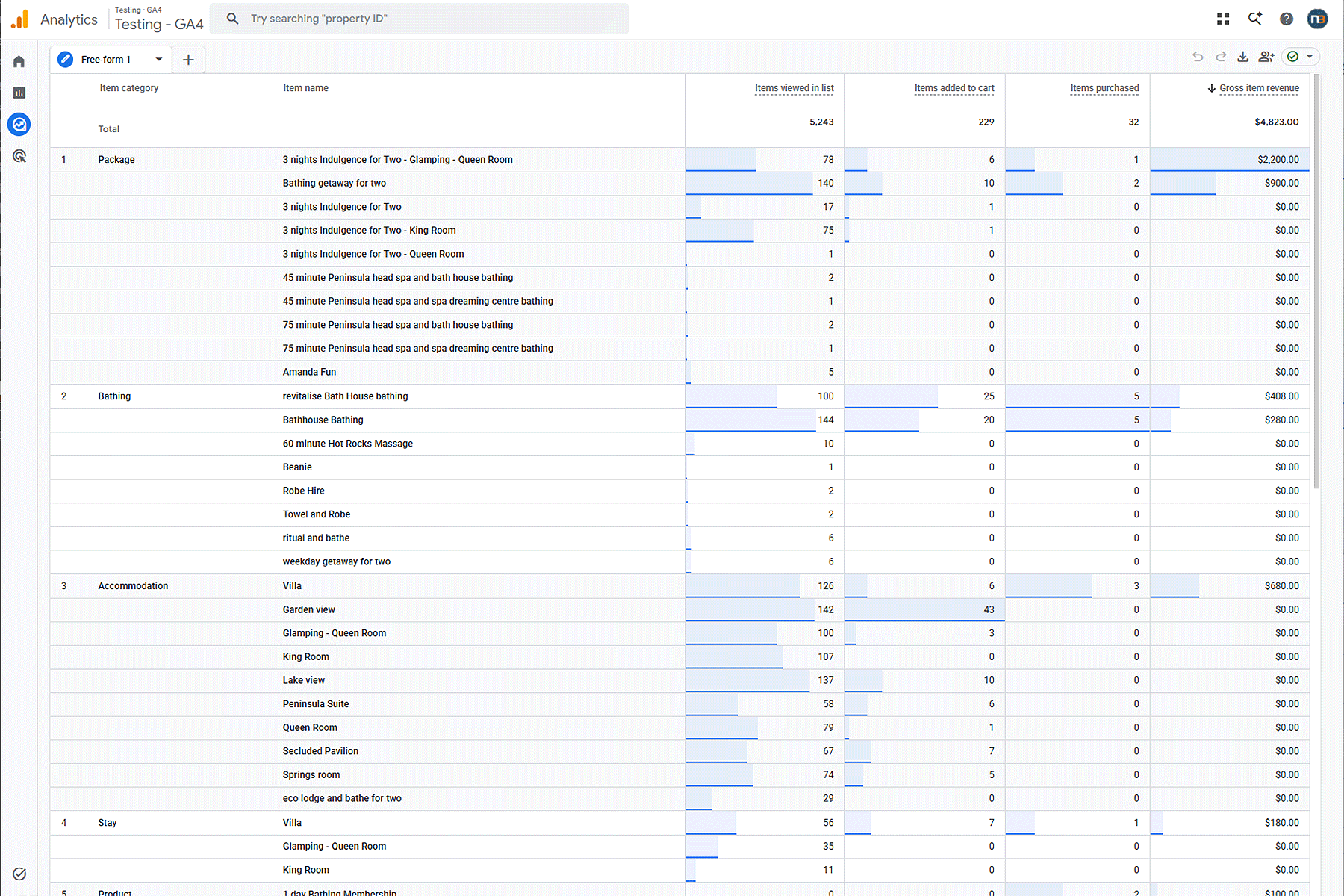Open the Free-form 1 tab dropdown arrow

click(x=159, y=60)
